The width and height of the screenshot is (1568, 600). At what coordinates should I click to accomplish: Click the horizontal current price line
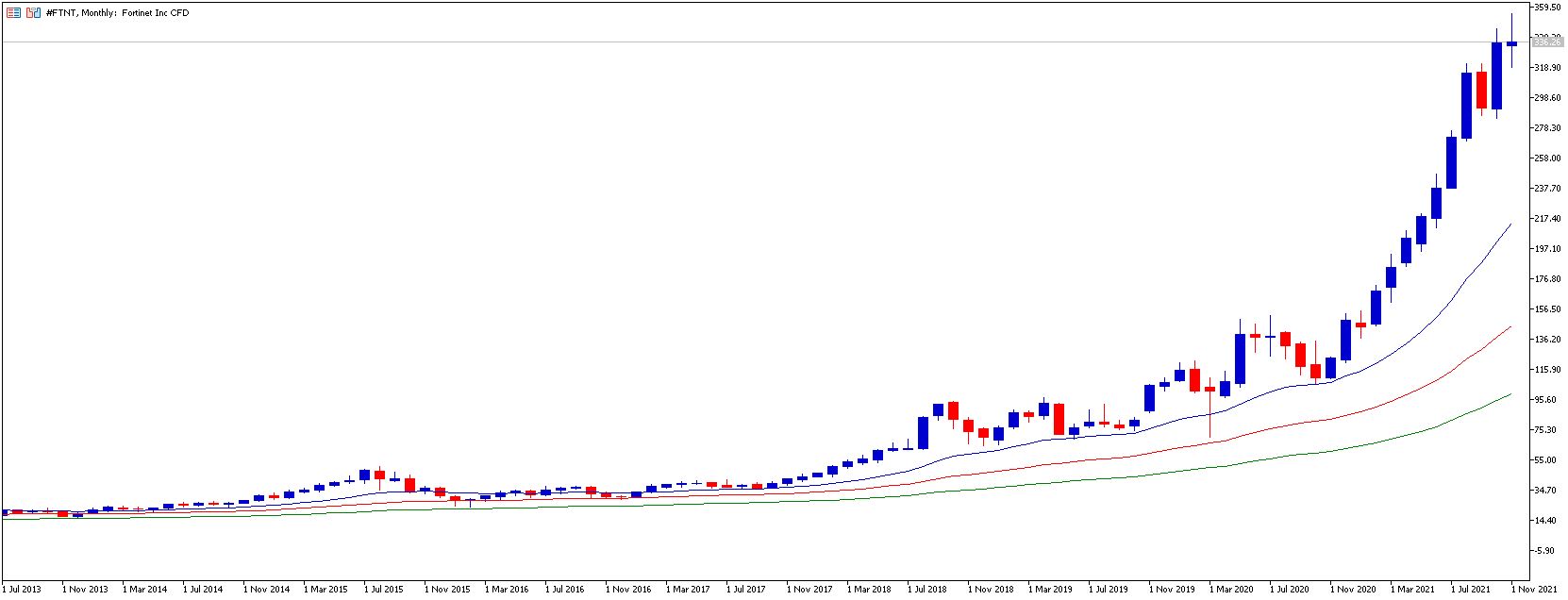[x=764, y=42]
